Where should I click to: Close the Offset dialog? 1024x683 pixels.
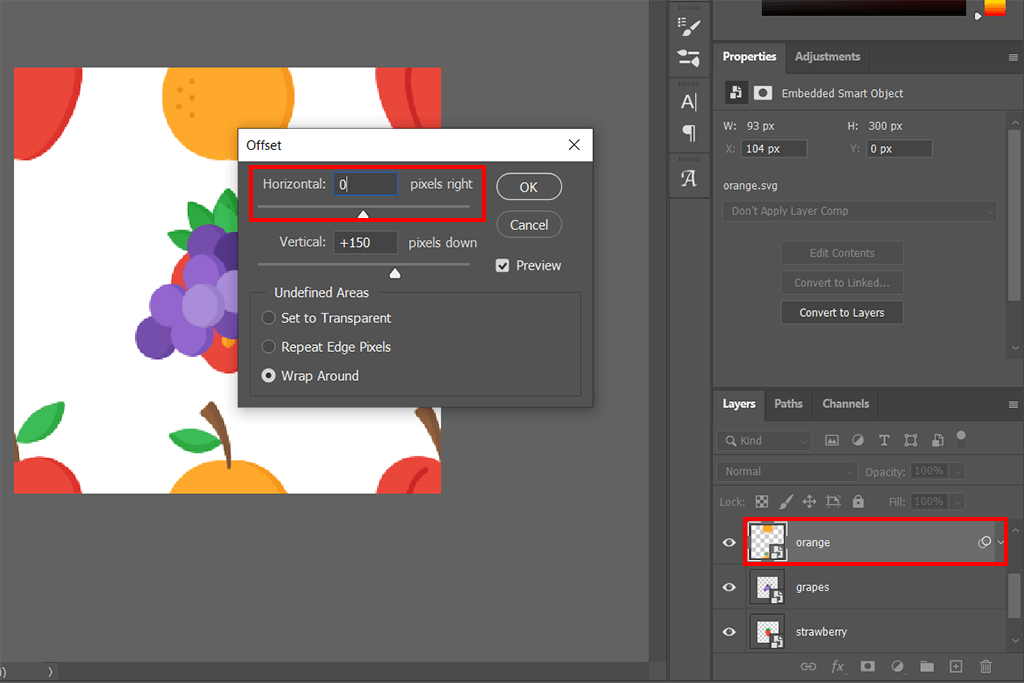pos(574,145)
